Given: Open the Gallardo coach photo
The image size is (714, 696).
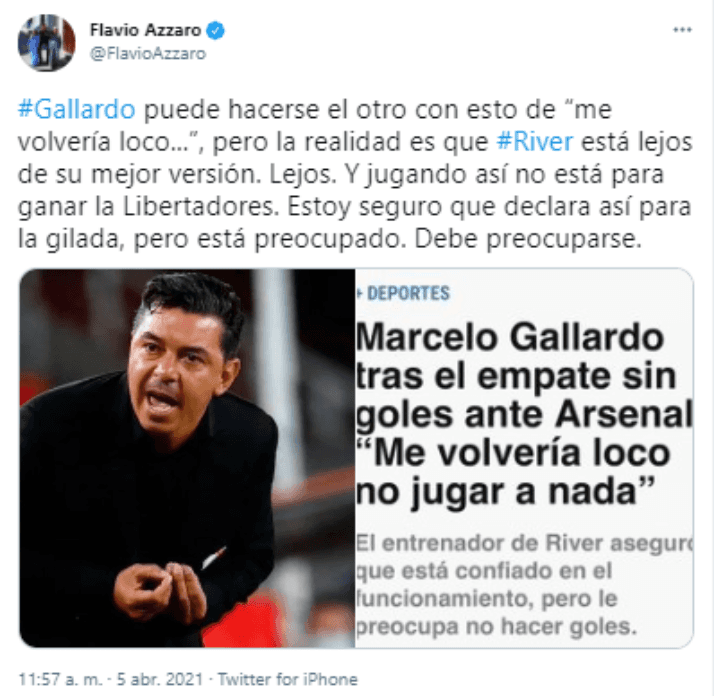Looking at the screenshot, I should 187,458.
